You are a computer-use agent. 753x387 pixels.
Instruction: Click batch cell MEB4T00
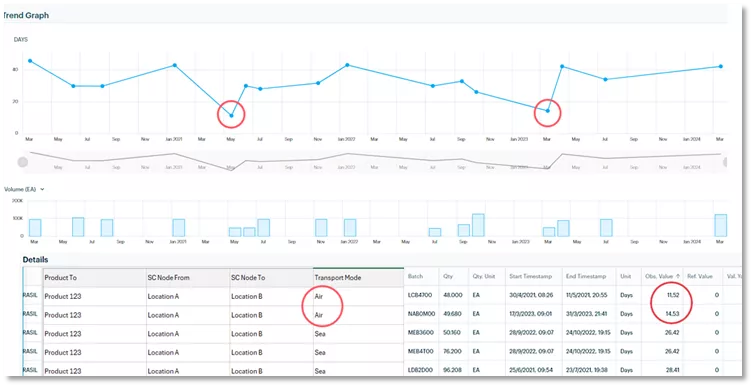pyautogui.click(x=421, y=351)
